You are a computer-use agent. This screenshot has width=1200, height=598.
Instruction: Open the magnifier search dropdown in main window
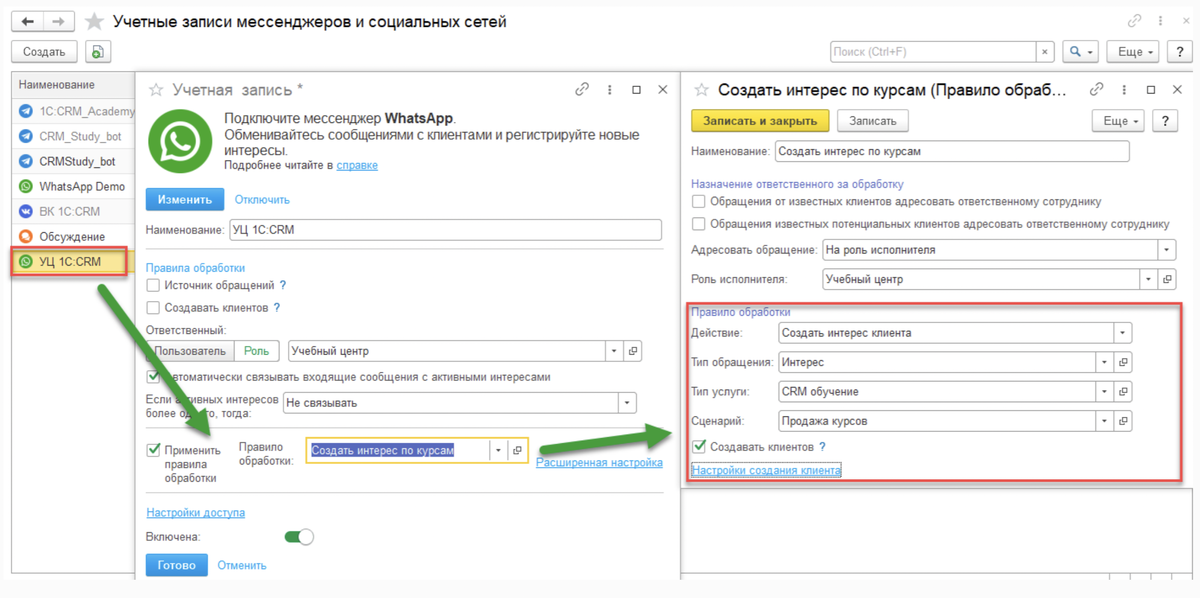click(1080, 52)
